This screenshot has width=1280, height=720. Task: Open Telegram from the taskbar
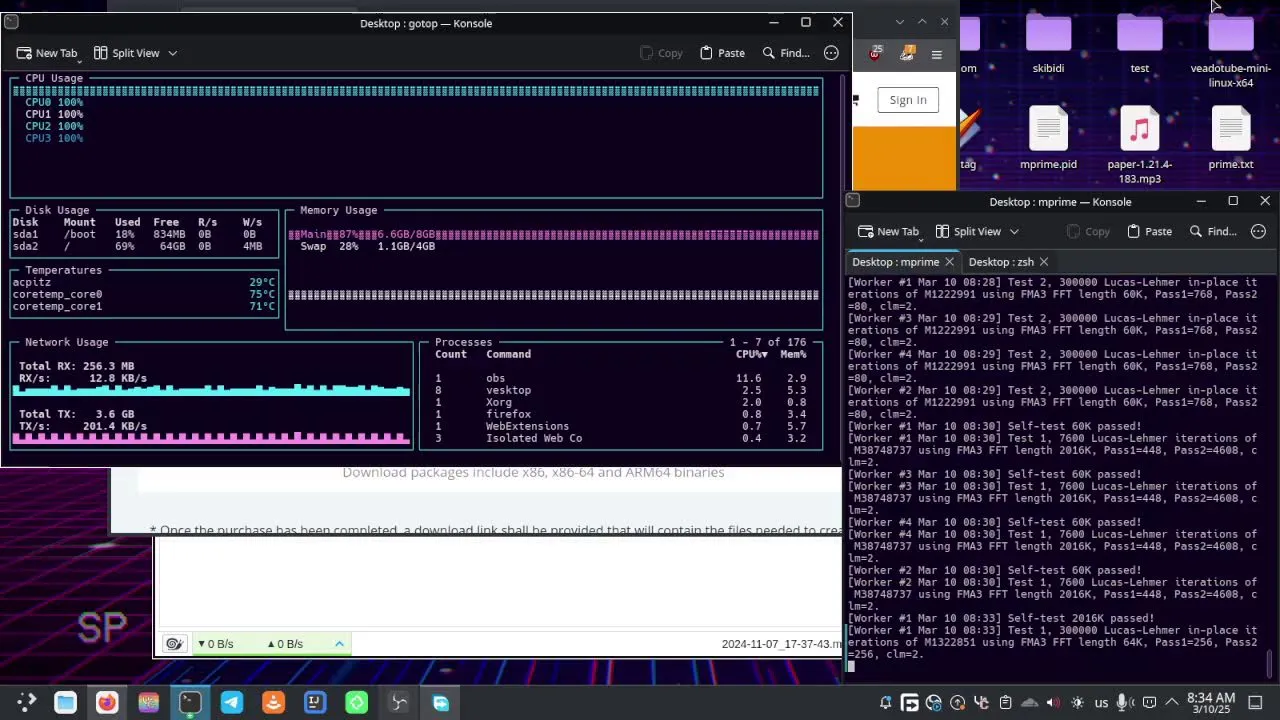pos(231,703)
